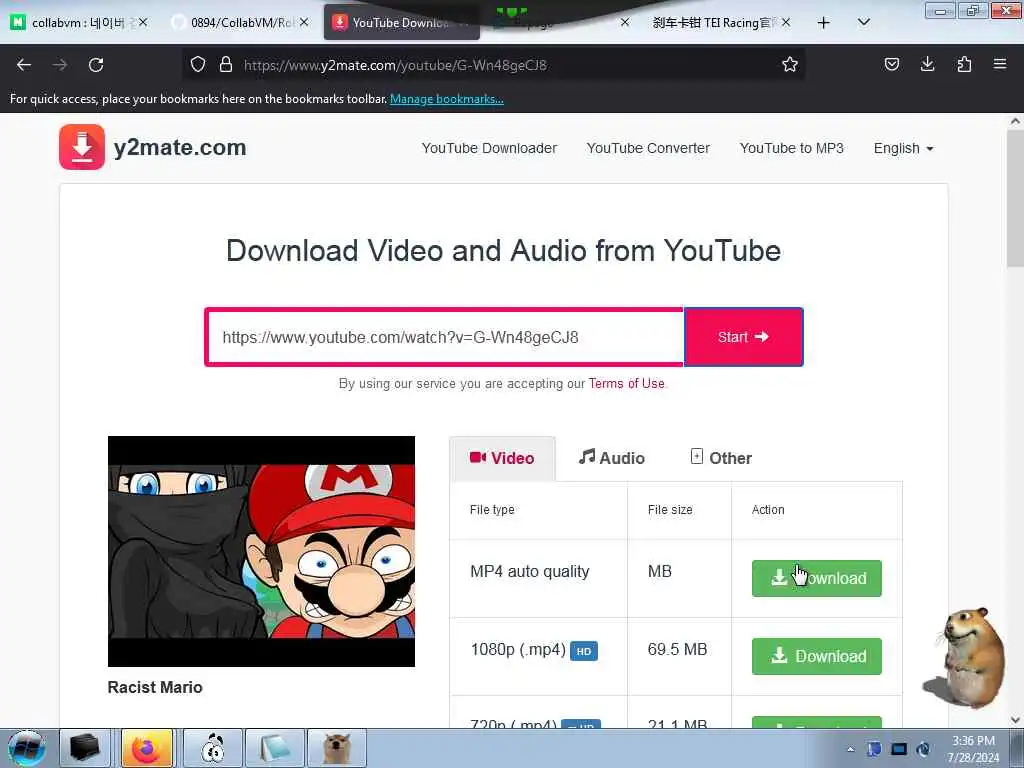1024x768 pixels.
Task: Open the Manage bookmarks link
Action: coord(447,99)
